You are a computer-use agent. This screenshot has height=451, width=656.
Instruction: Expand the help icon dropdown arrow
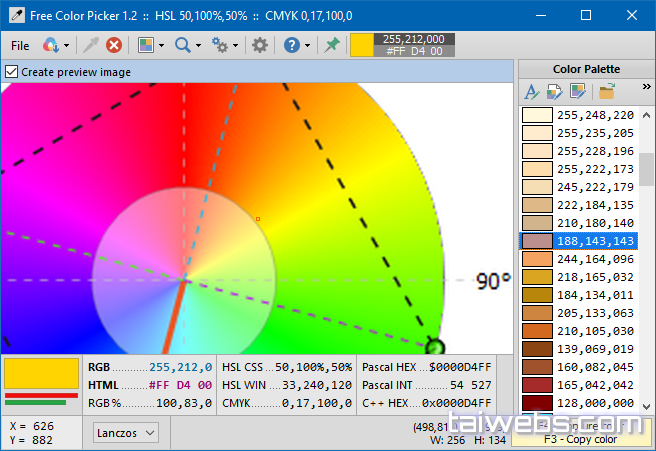pos(308,45)
